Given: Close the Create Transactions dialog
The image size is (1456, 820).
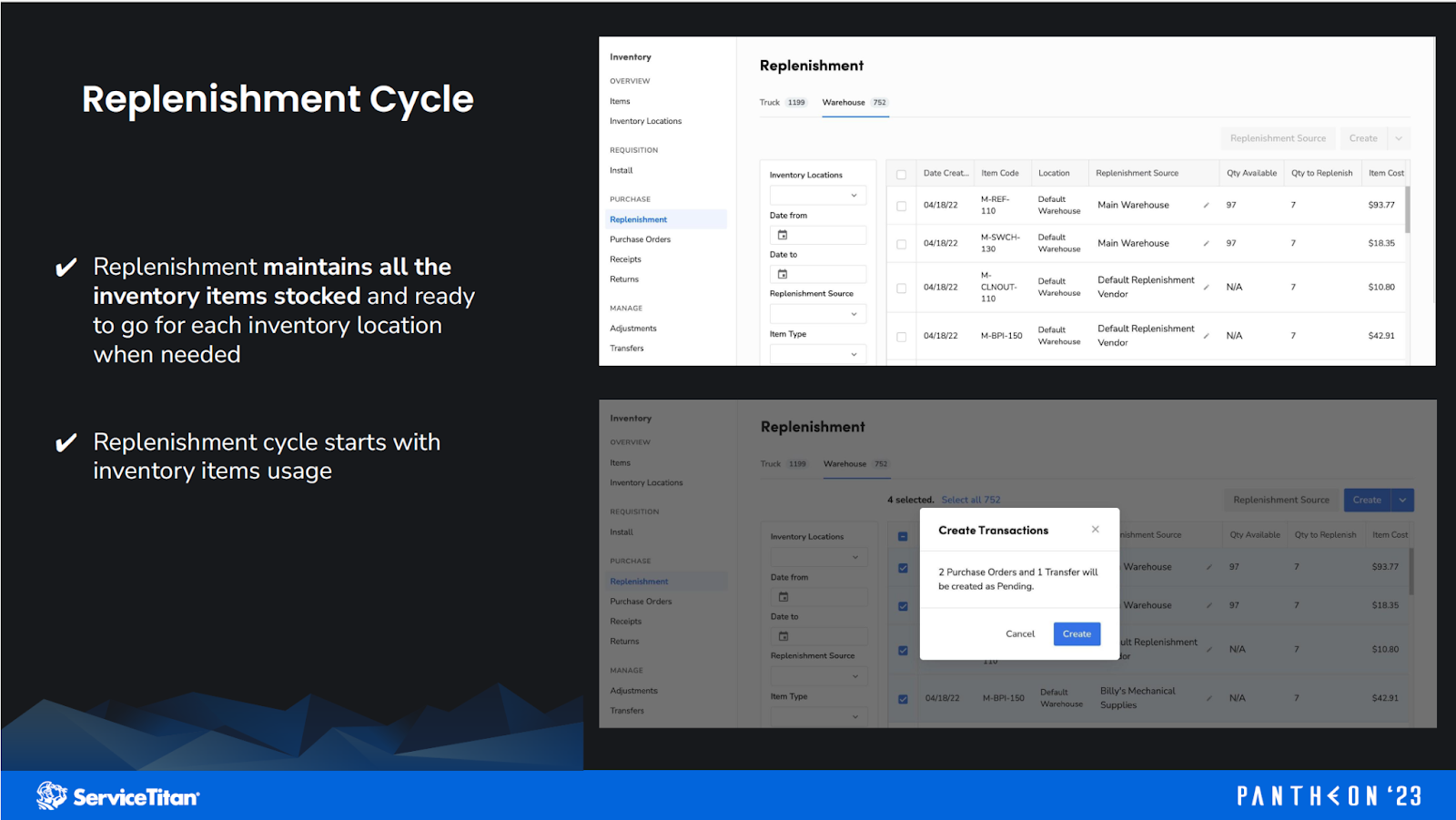Looking at the screenshot, I should pos(1095,529).
